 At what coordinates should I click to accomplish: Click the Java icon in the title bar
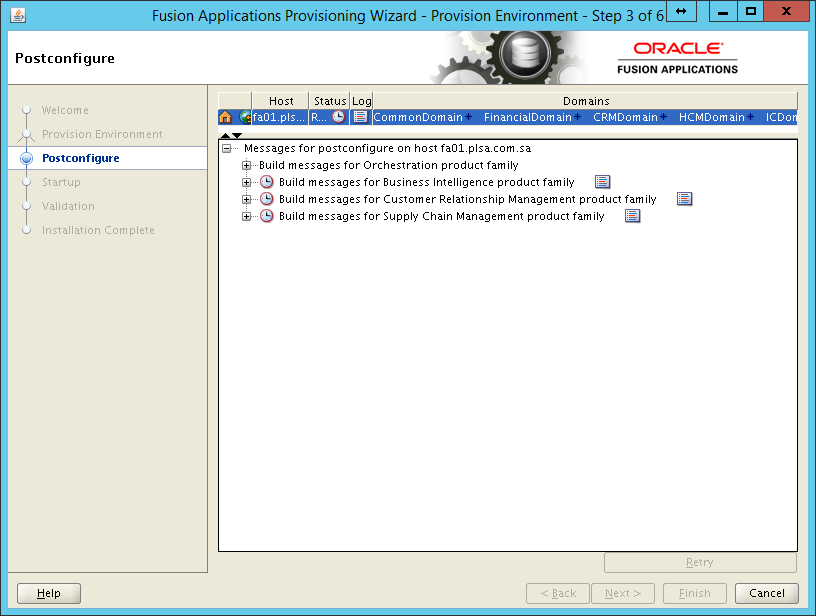18,16
